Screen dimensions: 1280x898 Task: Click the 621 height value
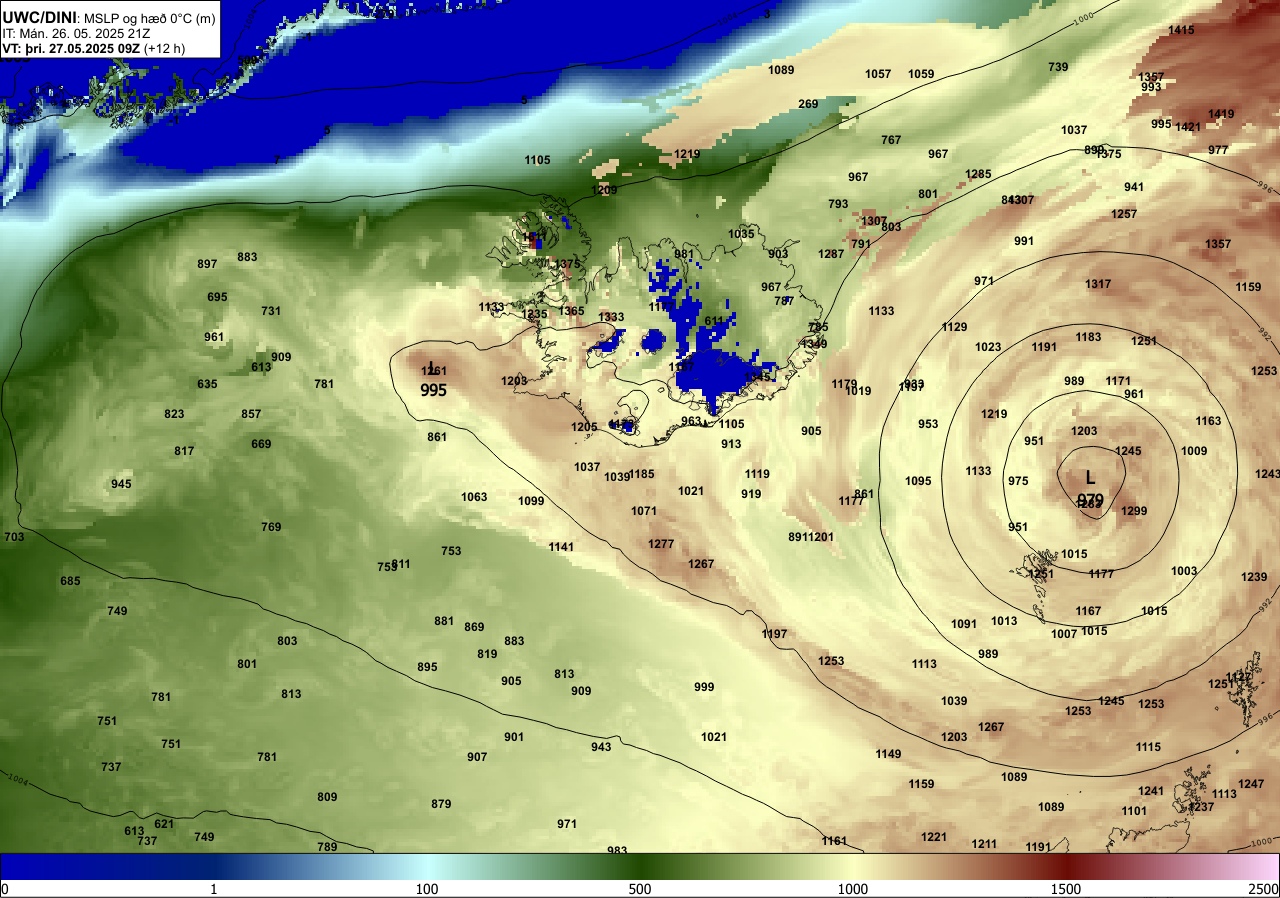pyautogui.click(x=164, y=824)
